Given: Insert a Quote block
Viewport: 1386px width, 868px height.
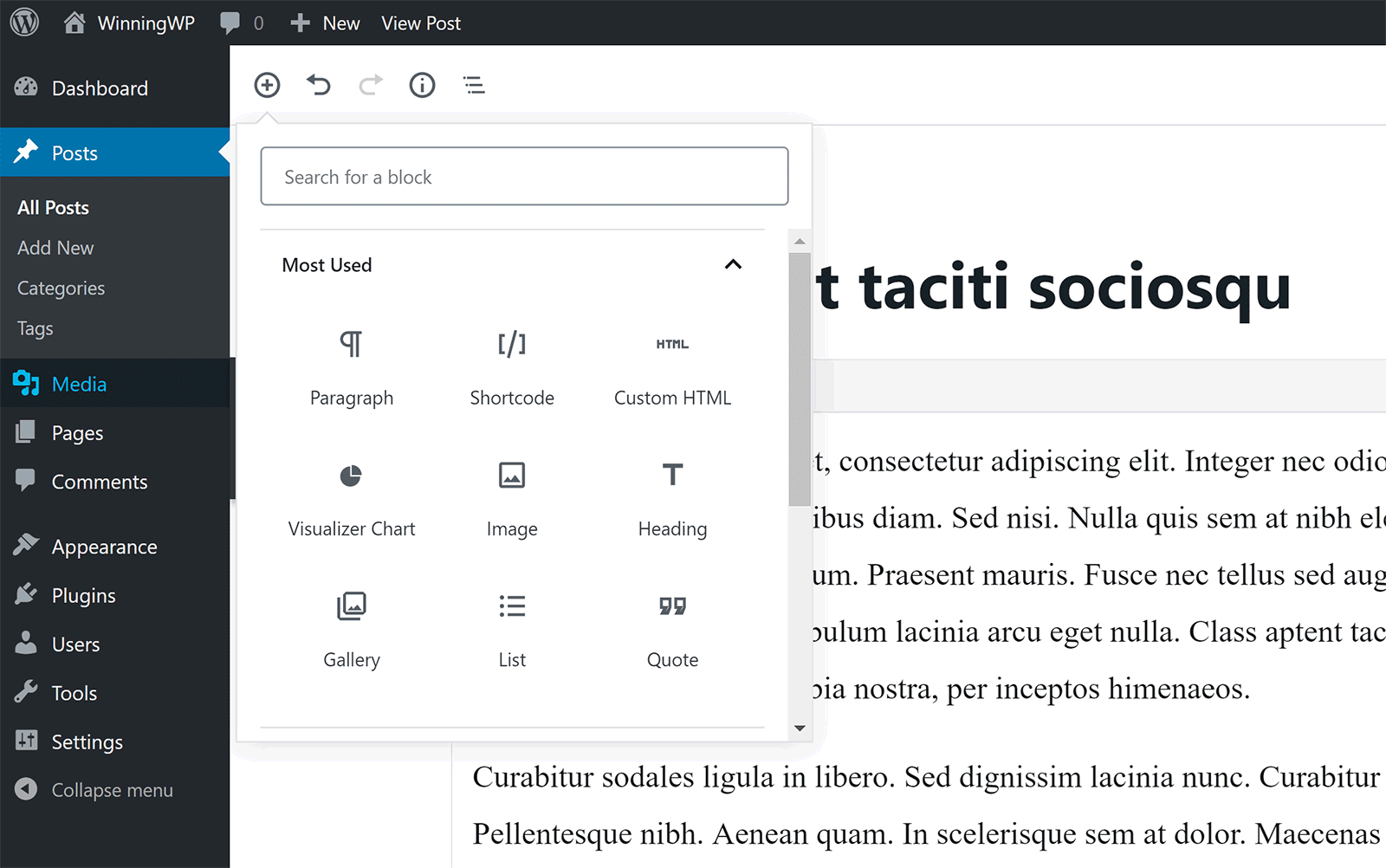Looking at the screenshot, I should 672,631.
